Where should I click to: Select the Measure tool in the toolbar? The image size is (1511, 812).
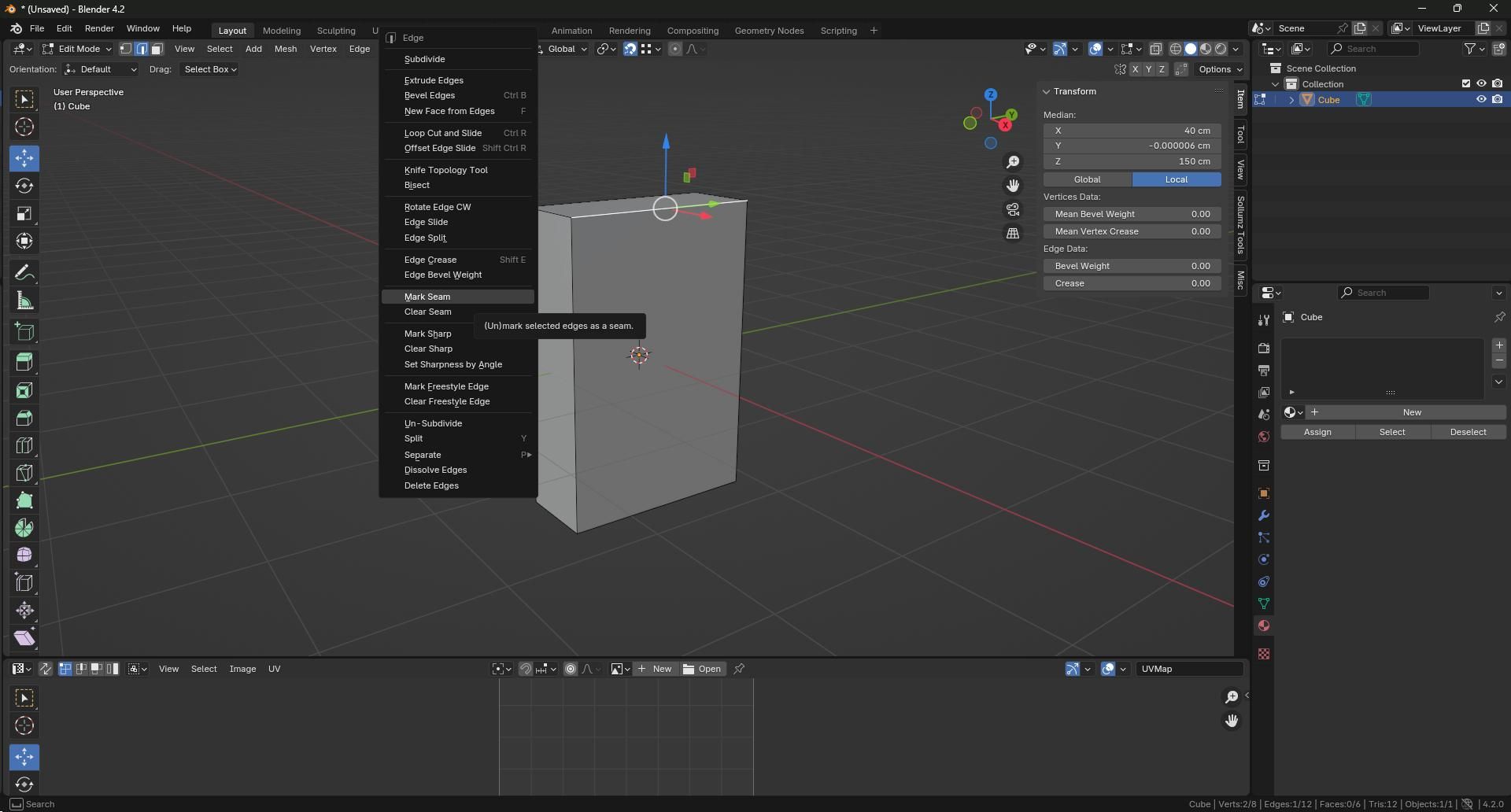(24, 300)
